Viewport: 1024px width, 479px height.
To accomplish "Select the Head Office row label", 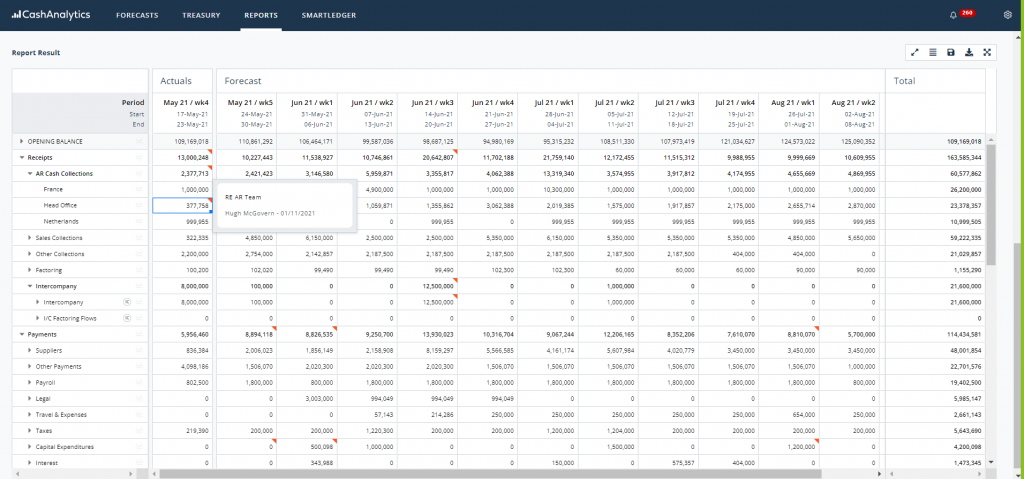I will pyautogui.click(x=61, y=206).
